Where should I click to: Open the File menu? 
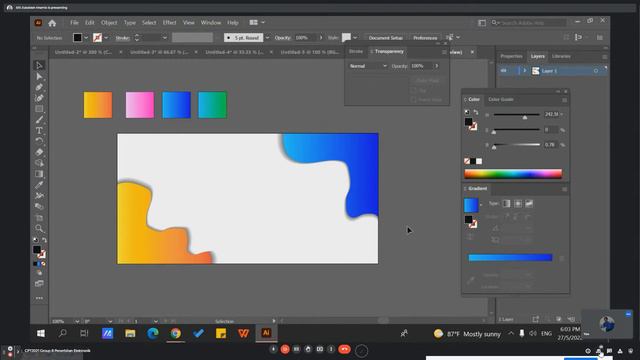(74, 22)
